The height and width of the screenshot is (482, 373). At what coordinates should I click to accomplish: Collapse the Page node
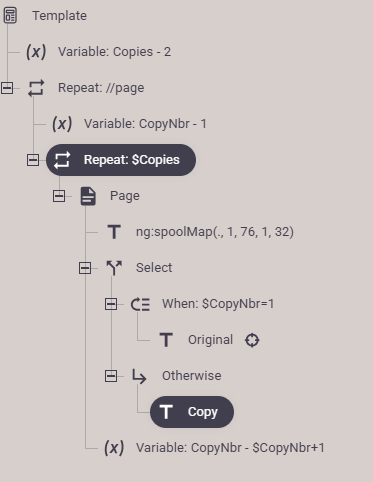[59, 196]
